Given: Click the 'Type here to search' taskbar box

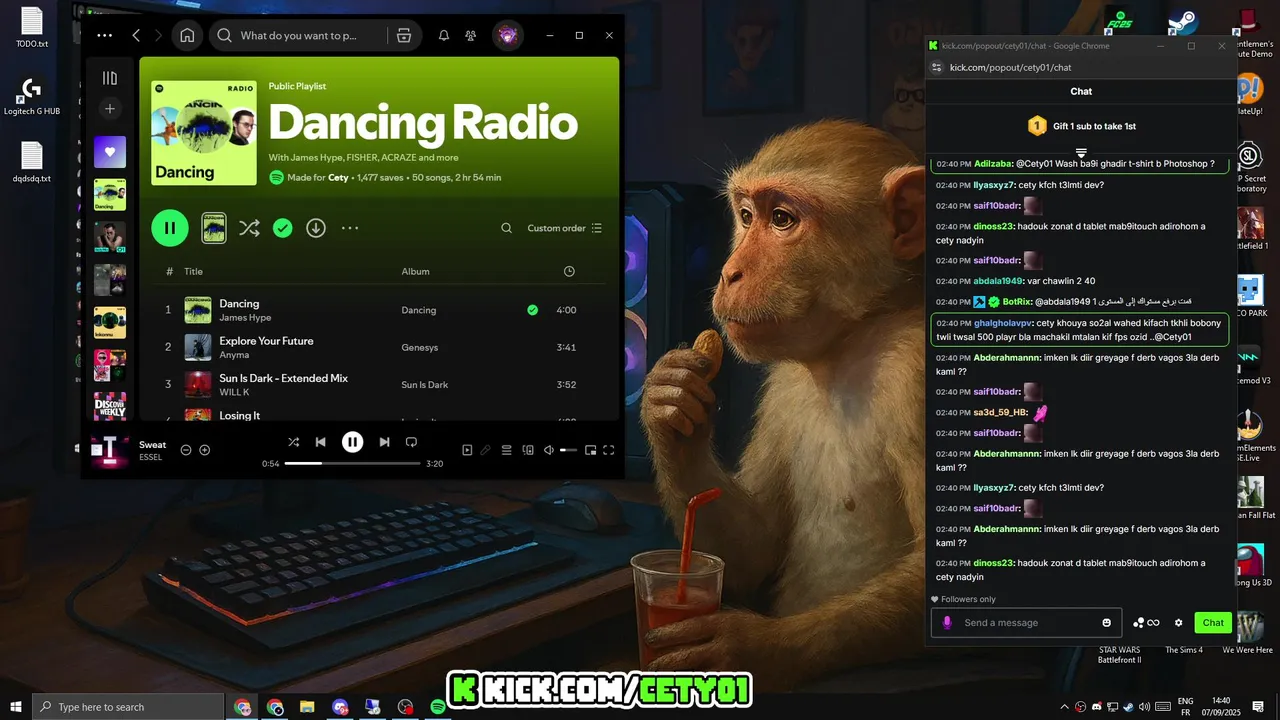Looking at the screenshot, I should pos(128,707).
